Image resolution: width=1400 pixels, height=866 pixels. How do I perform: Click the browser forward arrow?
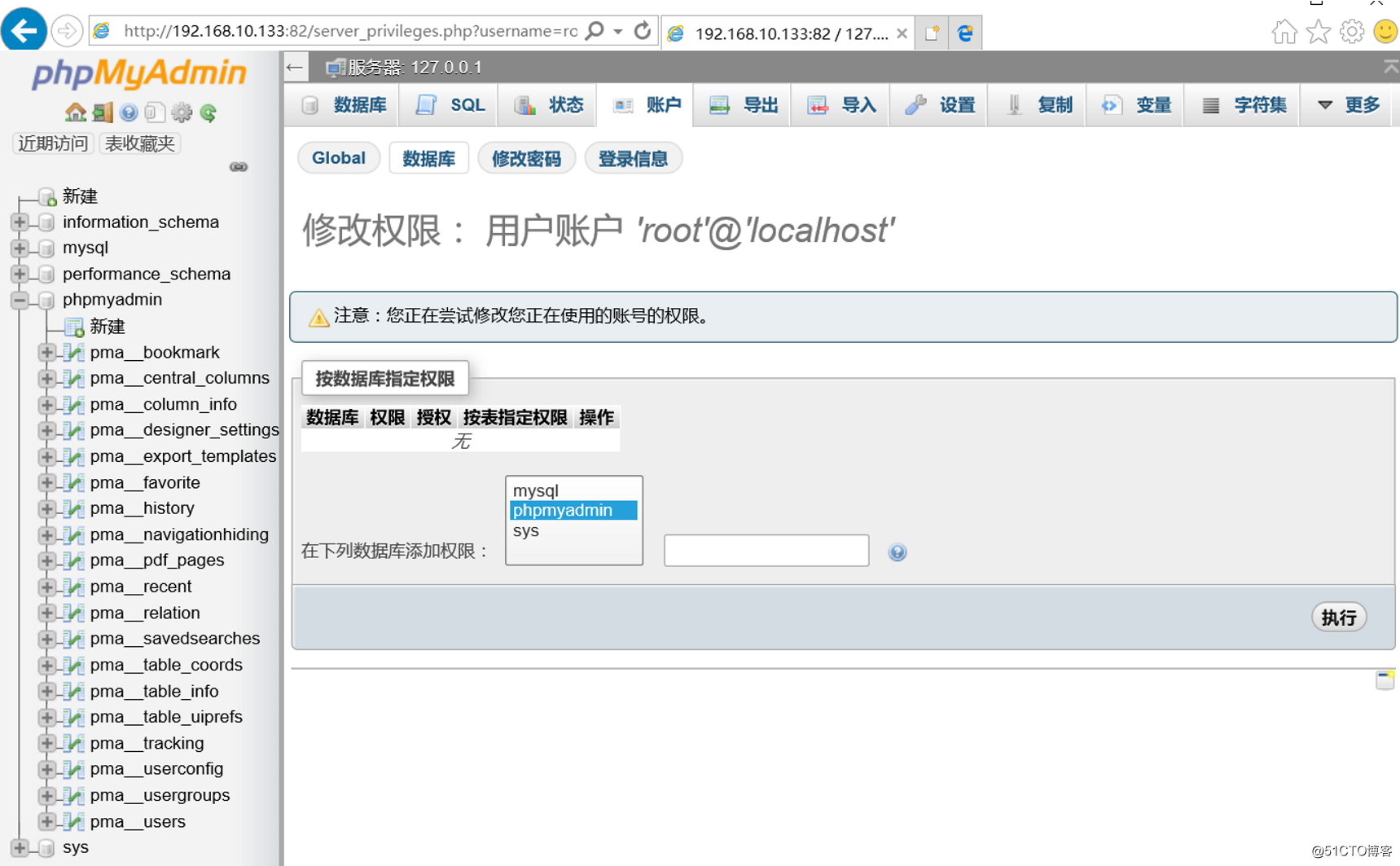(67, 32)
